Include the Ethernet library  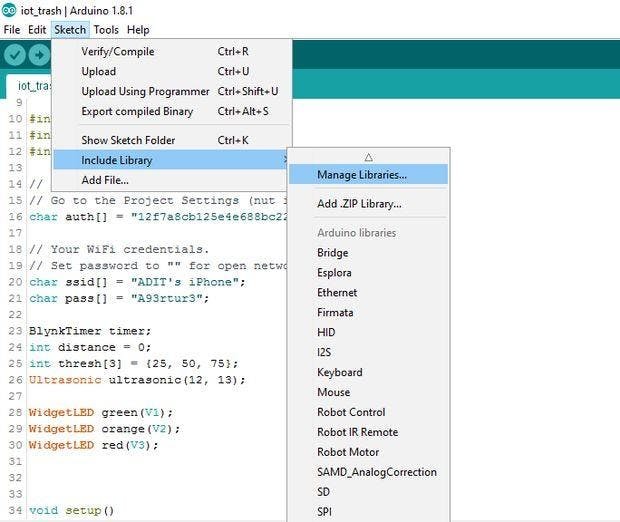(x=369, y=293)
